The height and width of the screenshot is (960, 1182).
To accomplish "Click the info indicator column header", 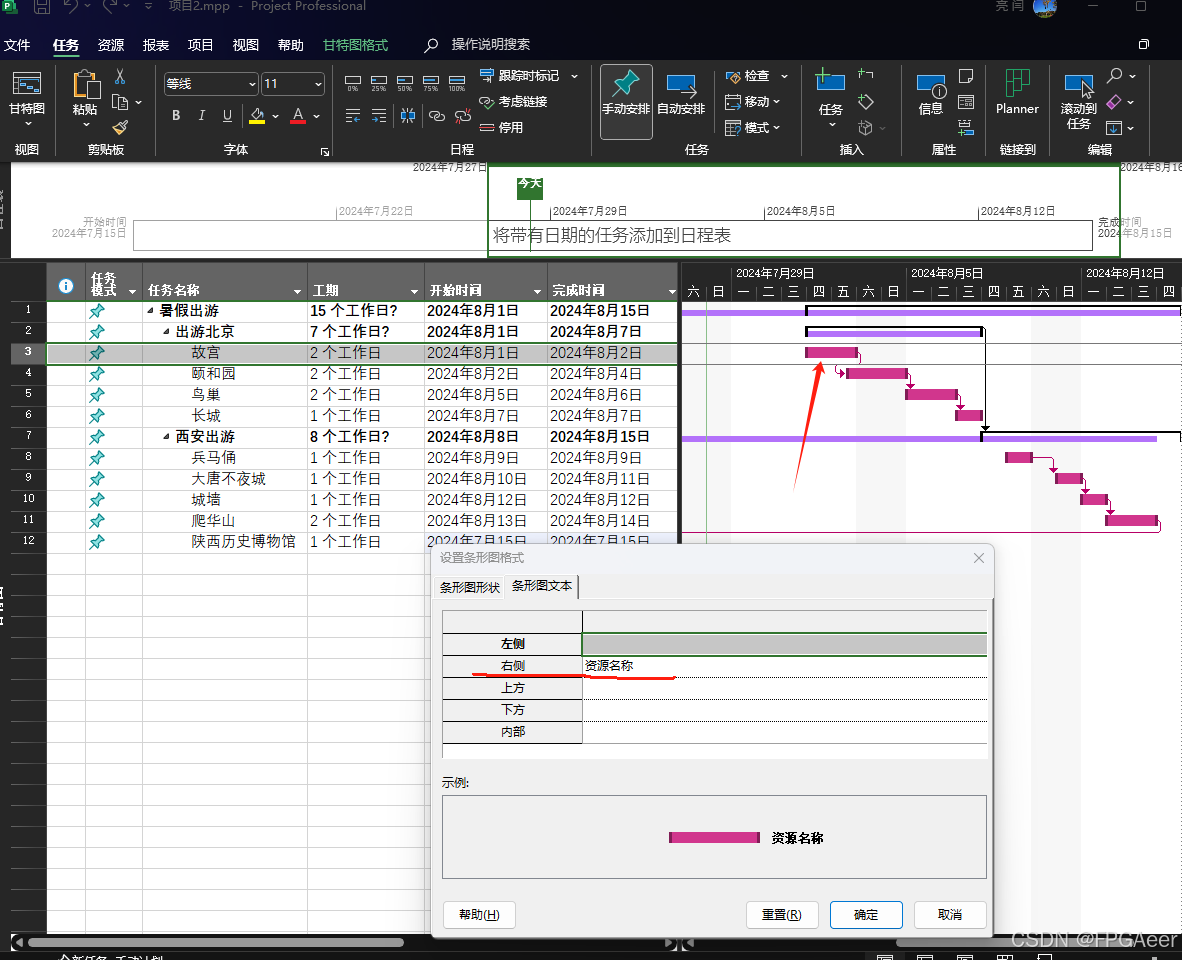I will pyautogui.click(x=66, y=286).
